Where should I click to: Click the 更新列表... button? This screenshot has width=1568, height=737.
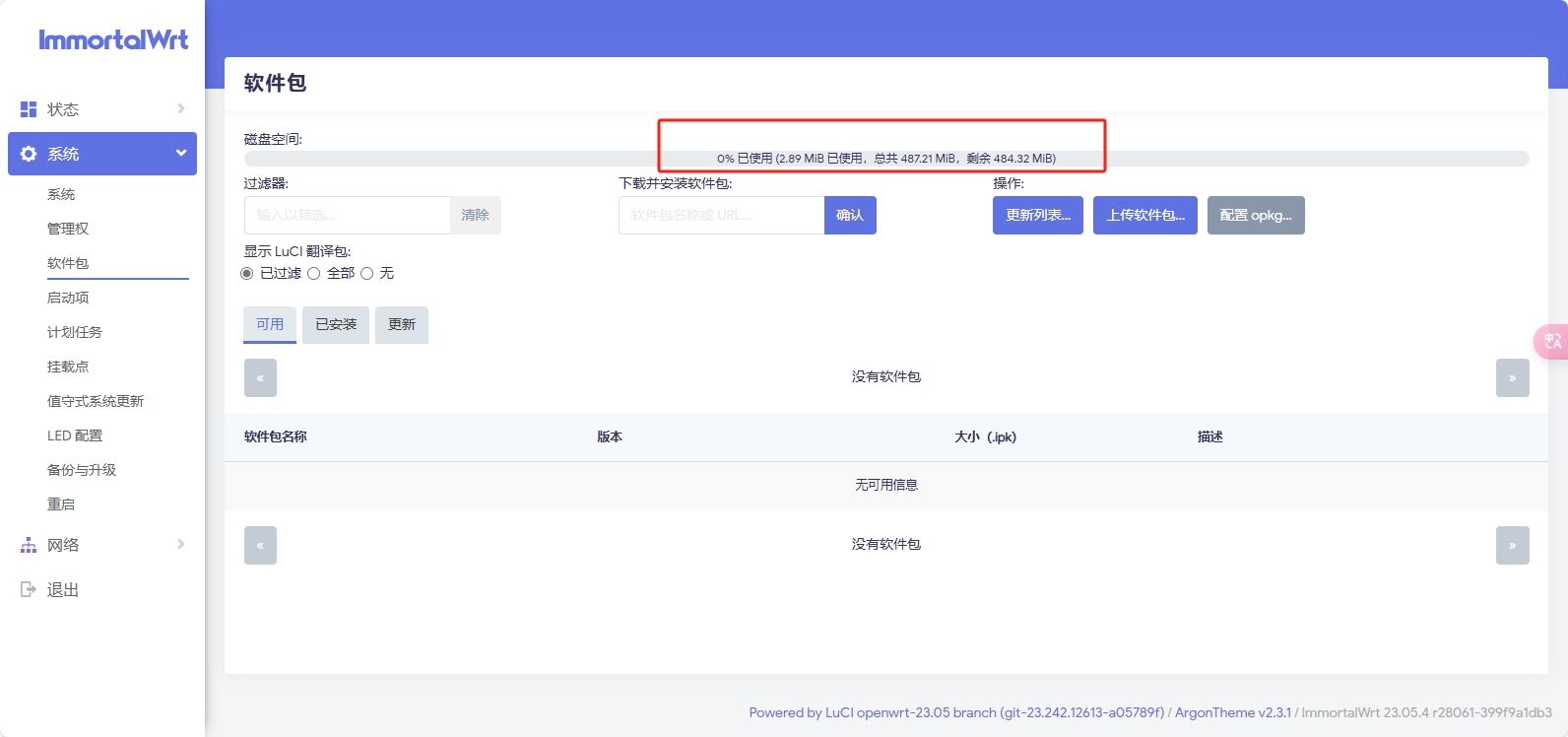[x=1038, y=215]
